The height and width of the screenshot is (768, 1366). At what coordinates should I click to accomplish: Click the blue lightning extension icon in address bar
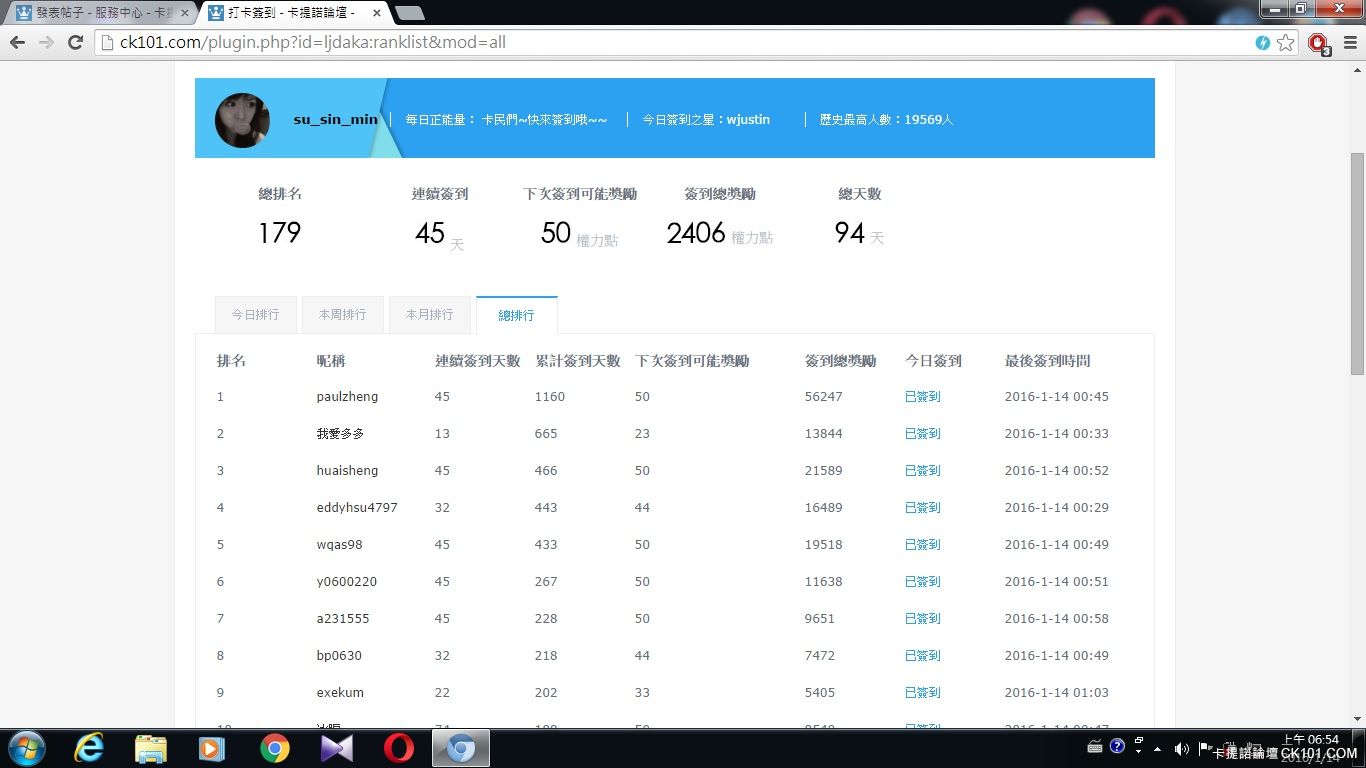click(x=1263, y=42)
